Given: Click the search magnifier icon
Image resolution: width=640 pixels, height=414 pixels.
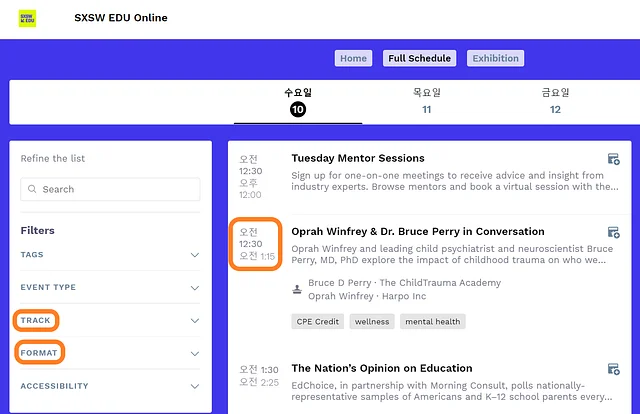Looking at the screenshot, I should pos(33,189).
